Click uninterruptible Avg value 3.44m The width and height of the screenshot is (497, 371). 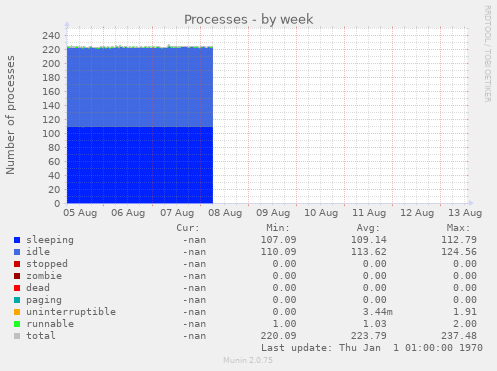click(378, 312)
